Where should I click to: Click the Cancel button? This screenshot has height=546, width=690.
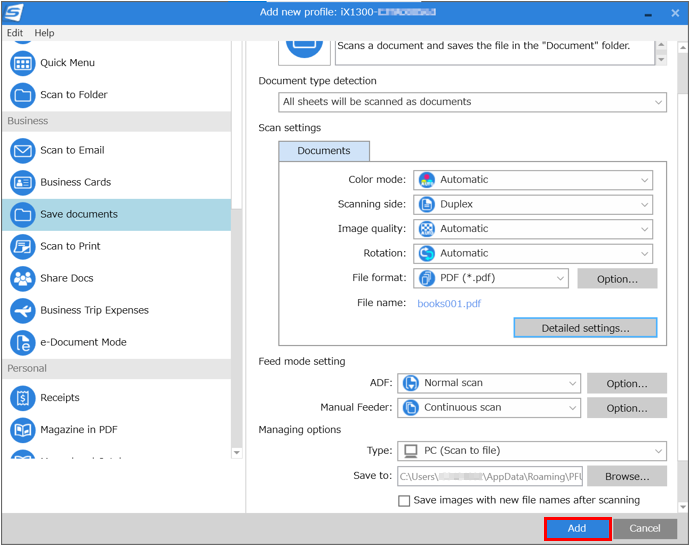pos(645,528)
